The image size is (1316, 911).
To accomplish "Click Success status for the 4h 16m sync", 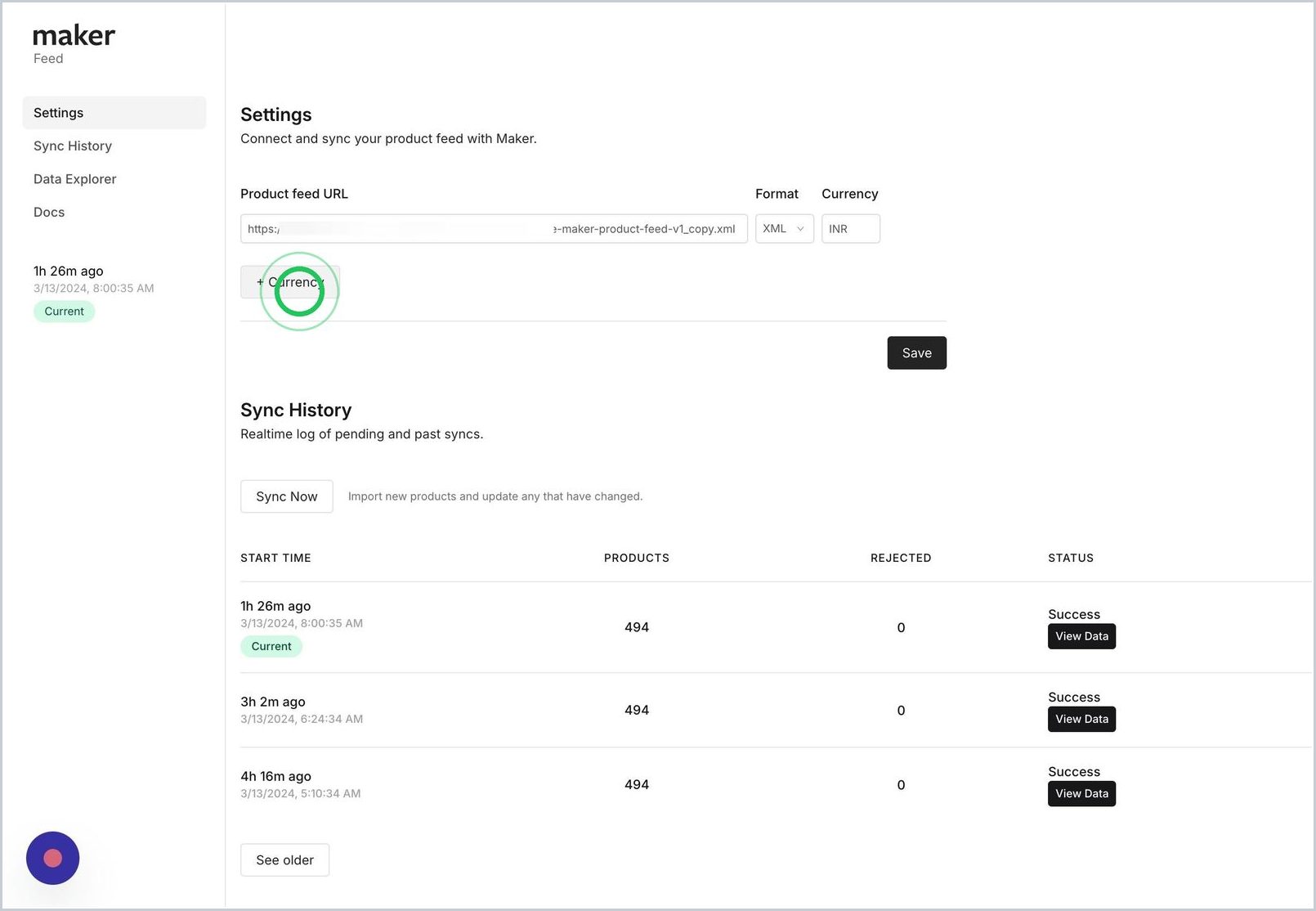I will (1074, 771).
